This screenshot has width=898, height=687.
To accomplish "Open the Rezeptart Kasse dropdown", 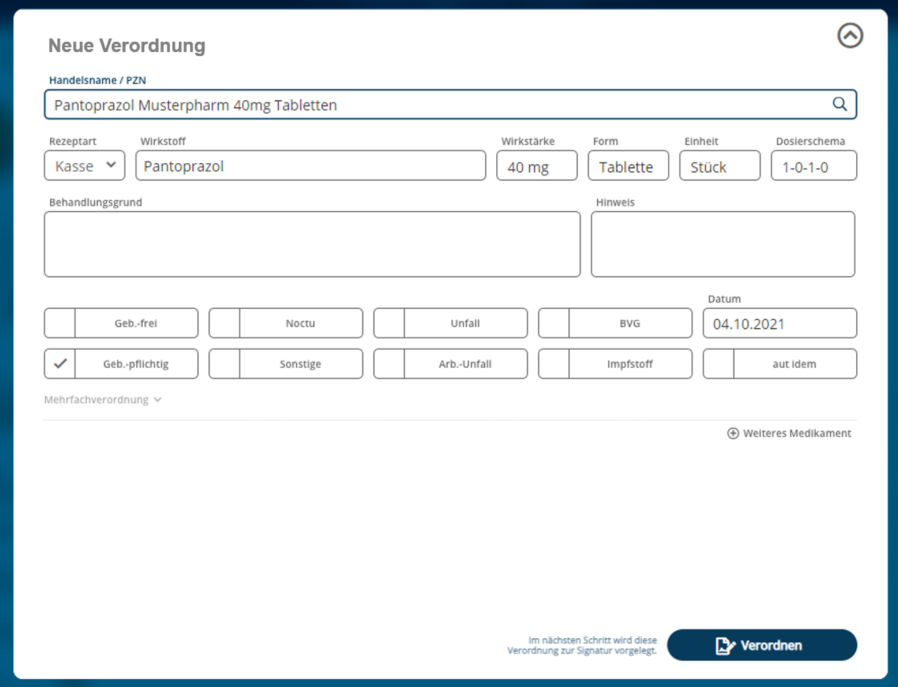I will point(85,166).
